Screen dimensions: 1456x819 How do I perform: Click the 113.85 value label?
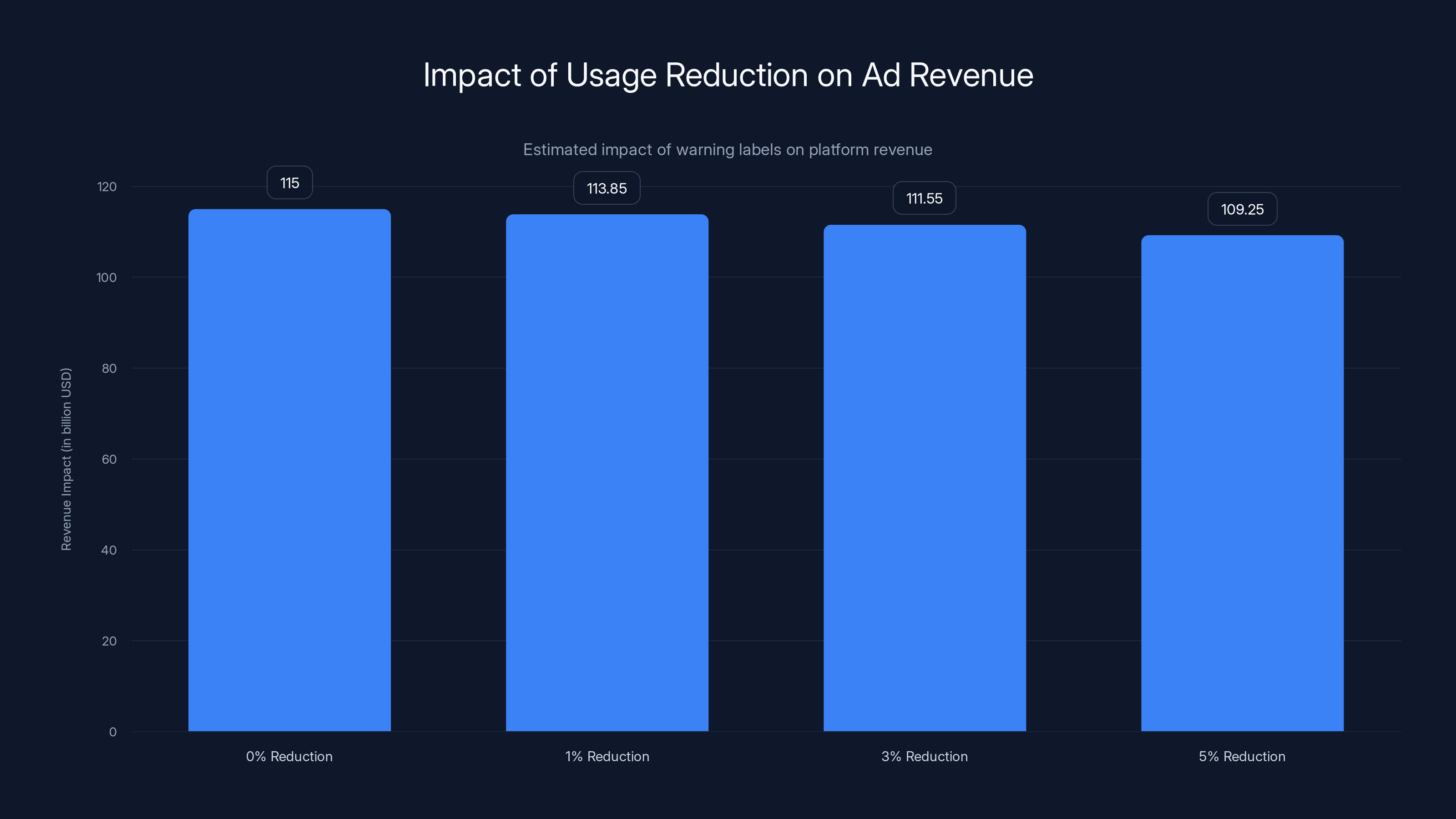(x=607, y=188)
